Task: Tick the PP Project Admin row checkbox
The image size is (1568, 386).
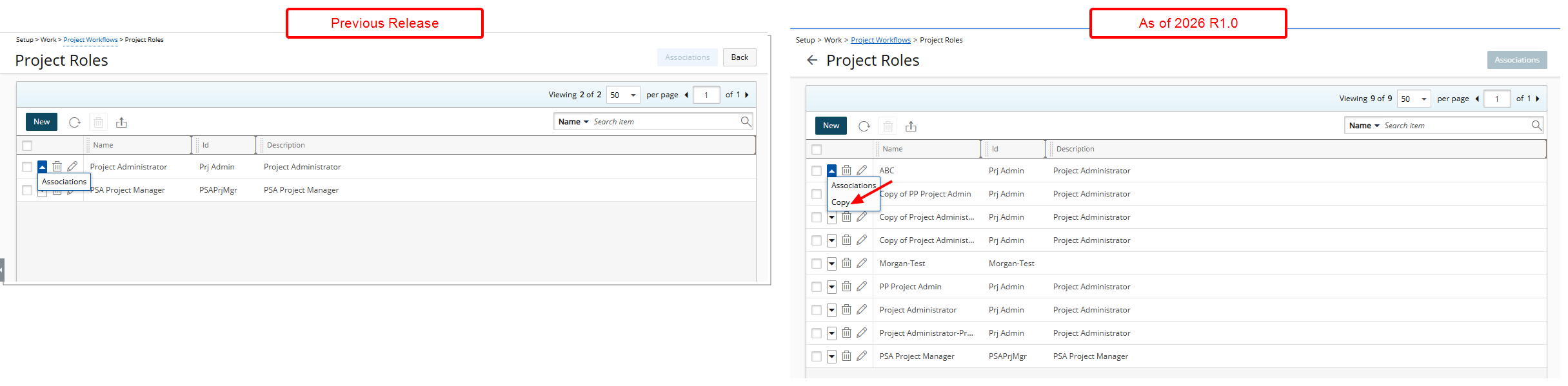Action: pyautogui.click(x=817, y=287)
